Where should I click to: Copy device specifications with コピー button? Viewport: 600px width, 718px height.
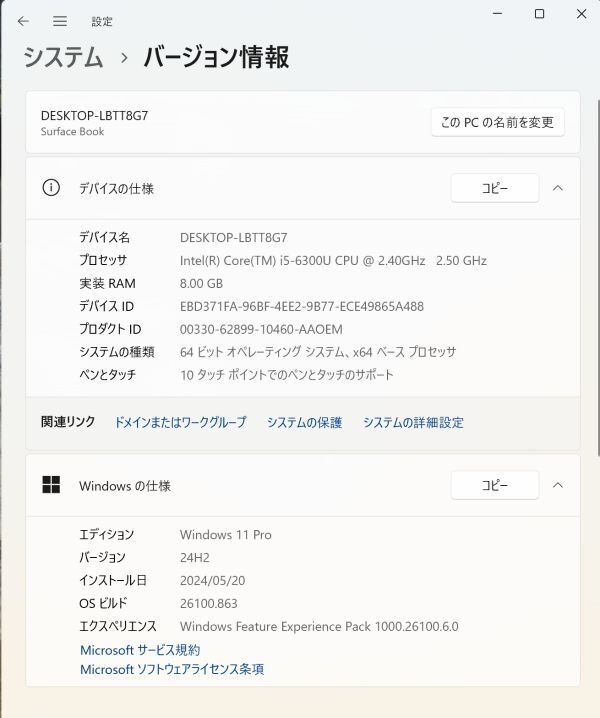point(495,188)
